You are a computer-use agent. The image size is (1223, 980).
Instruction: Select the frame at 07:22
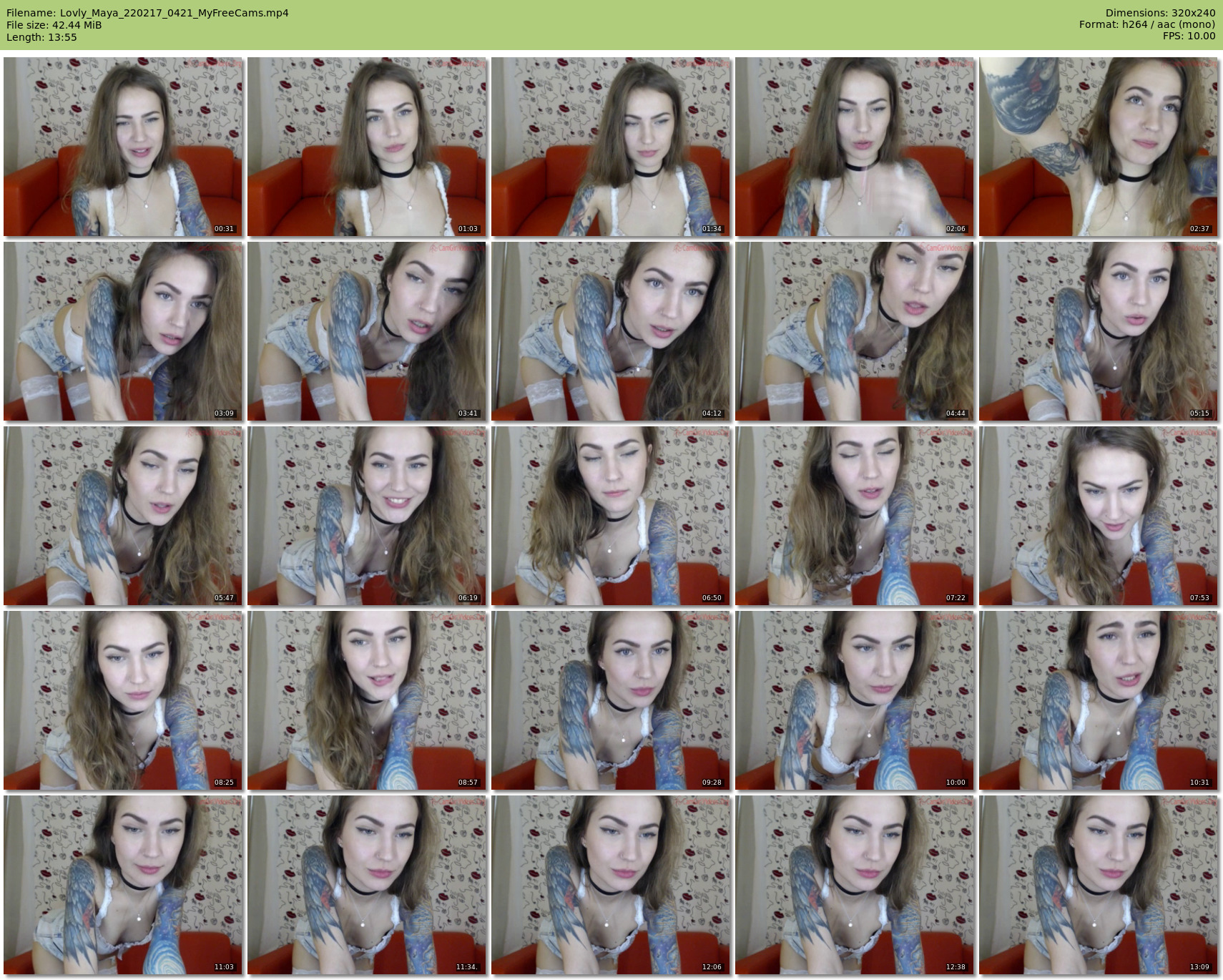(855, 516)
